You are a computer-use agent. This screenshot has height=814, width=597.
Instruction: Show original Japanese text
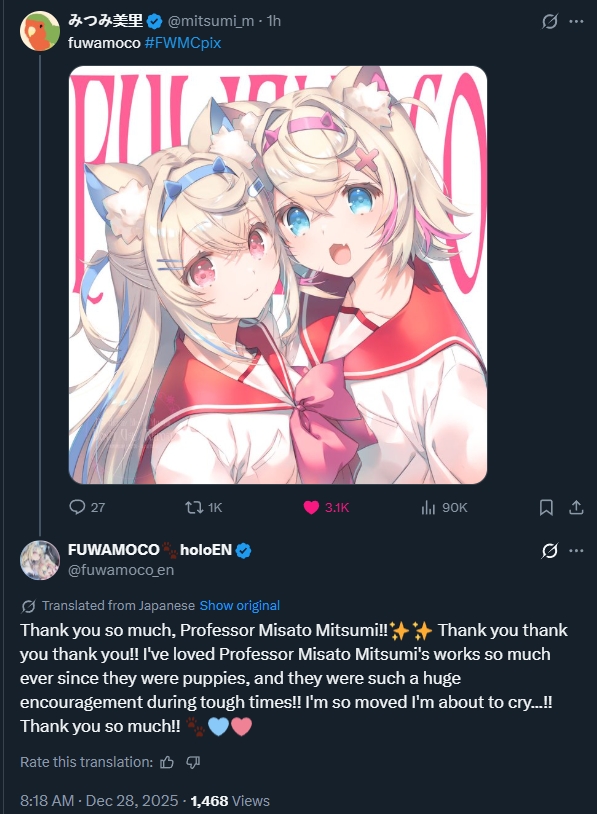tap(239, 605)
